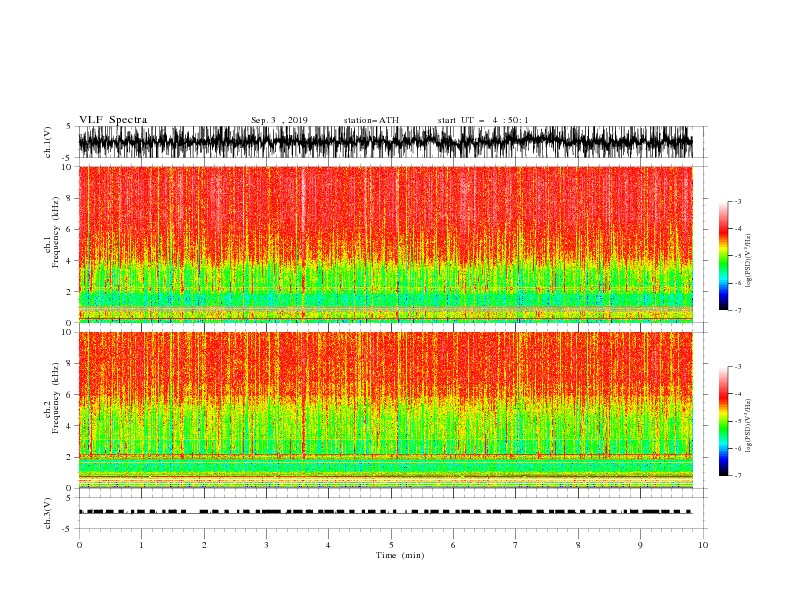Click time axis tick label "1"
The image size is (792, 612).
tap(141, 545)
